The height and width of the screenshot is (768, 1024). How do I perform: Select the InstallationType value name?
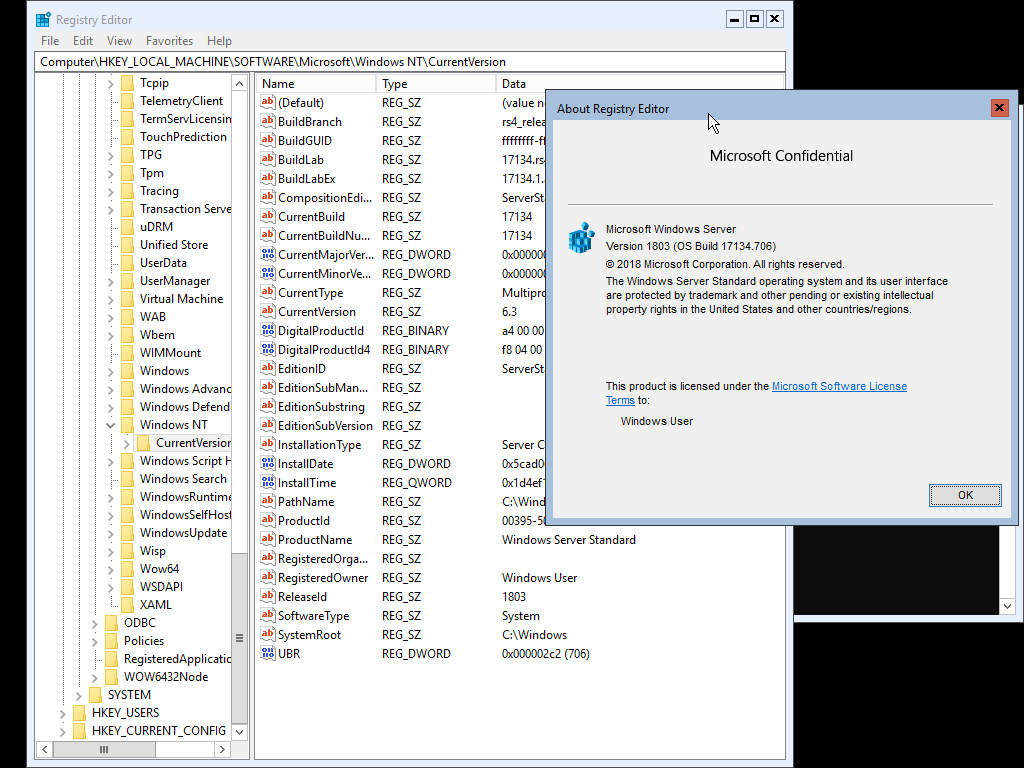click(319, 444)
